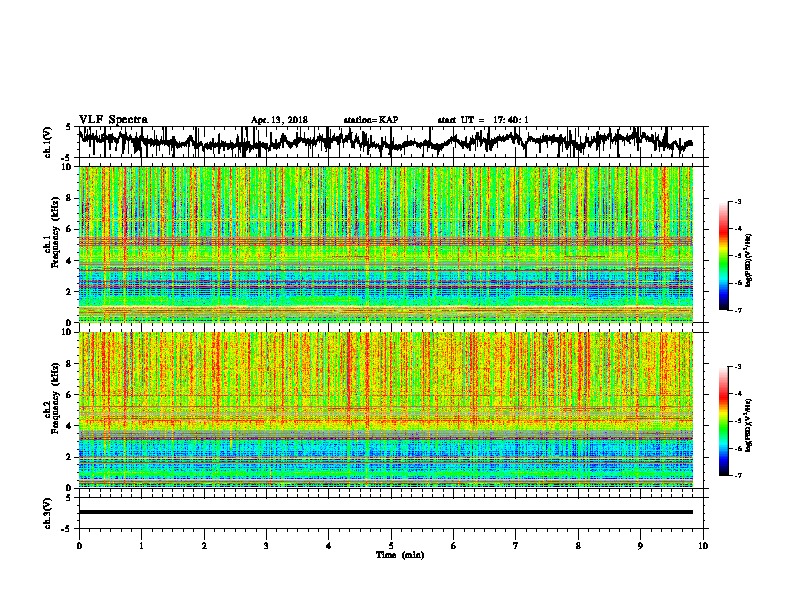This screenshot has height=612, width=792.
Task: Click the ch.2 spectrogram color scale bar
Action: pyautogui.click(x=724, y=421)
